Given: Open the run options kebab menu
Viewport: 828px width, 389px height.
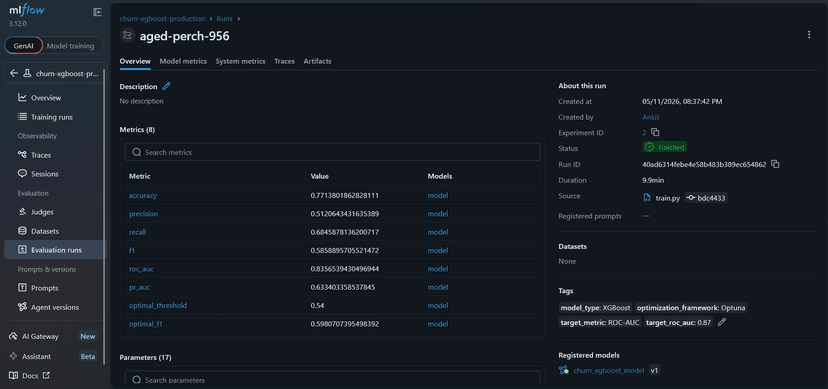Looking at the screenshot, I should (809, 35).
